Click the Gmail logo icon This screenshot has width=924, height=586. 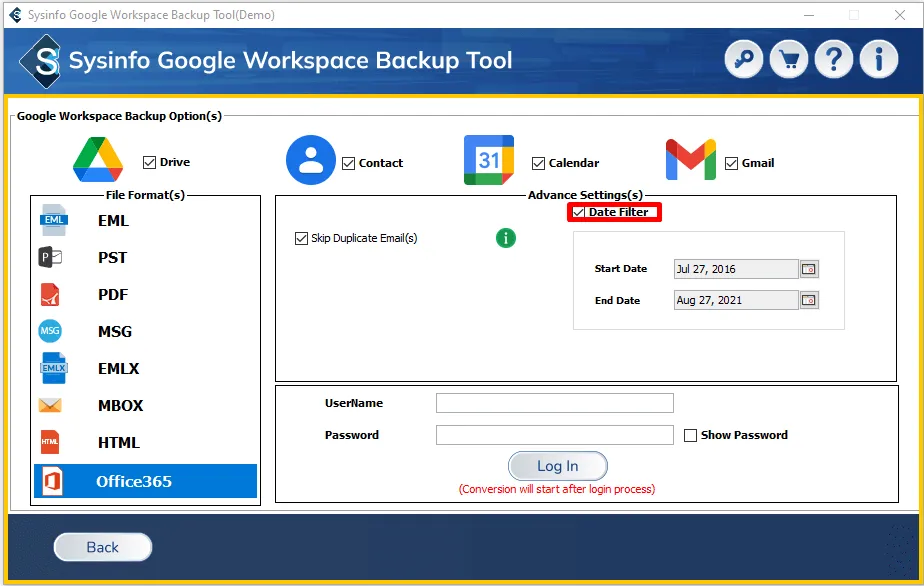(691, 160)
